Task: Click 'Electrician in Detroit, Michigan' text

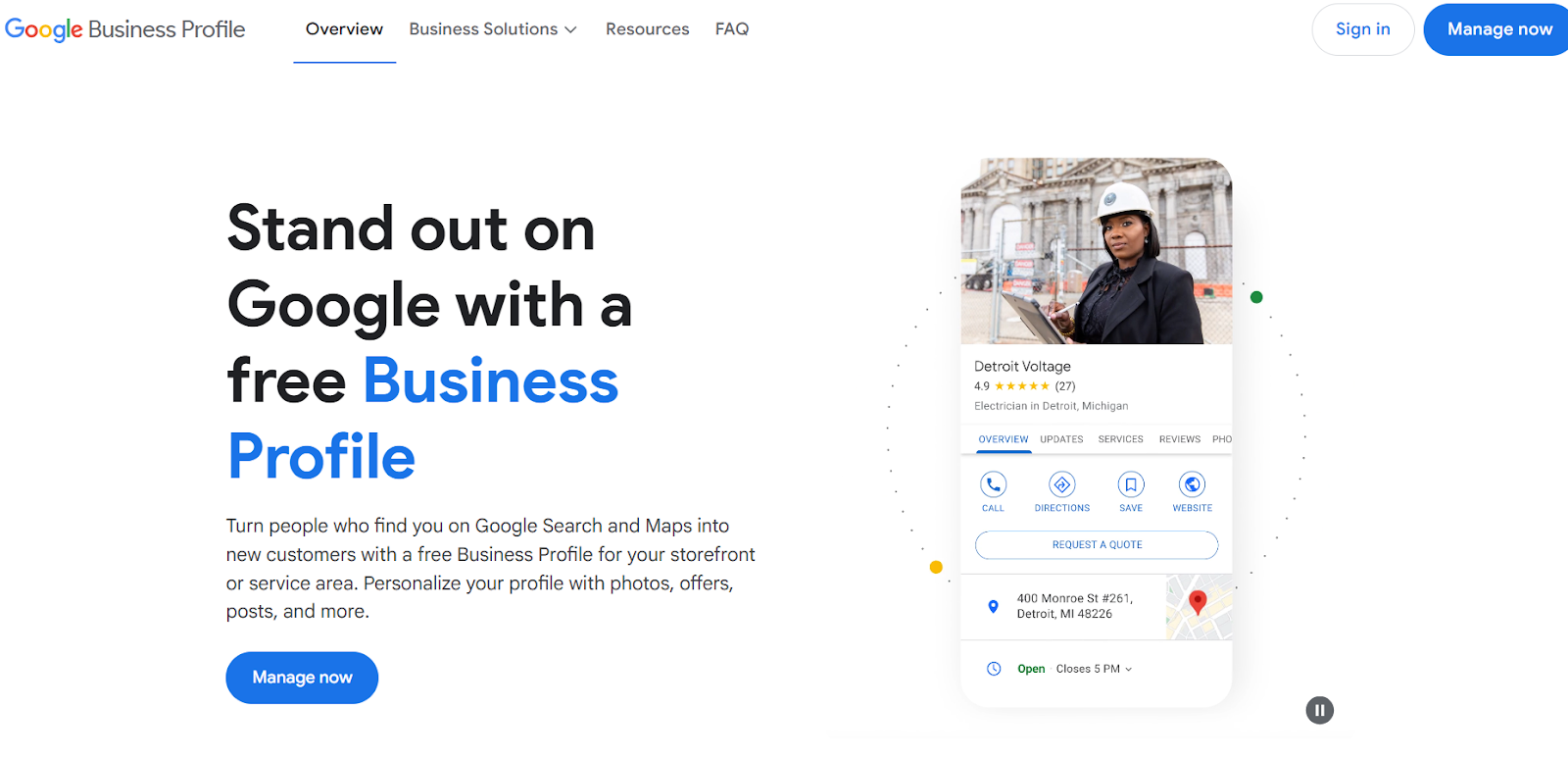Action: [x=1051, y=406]
